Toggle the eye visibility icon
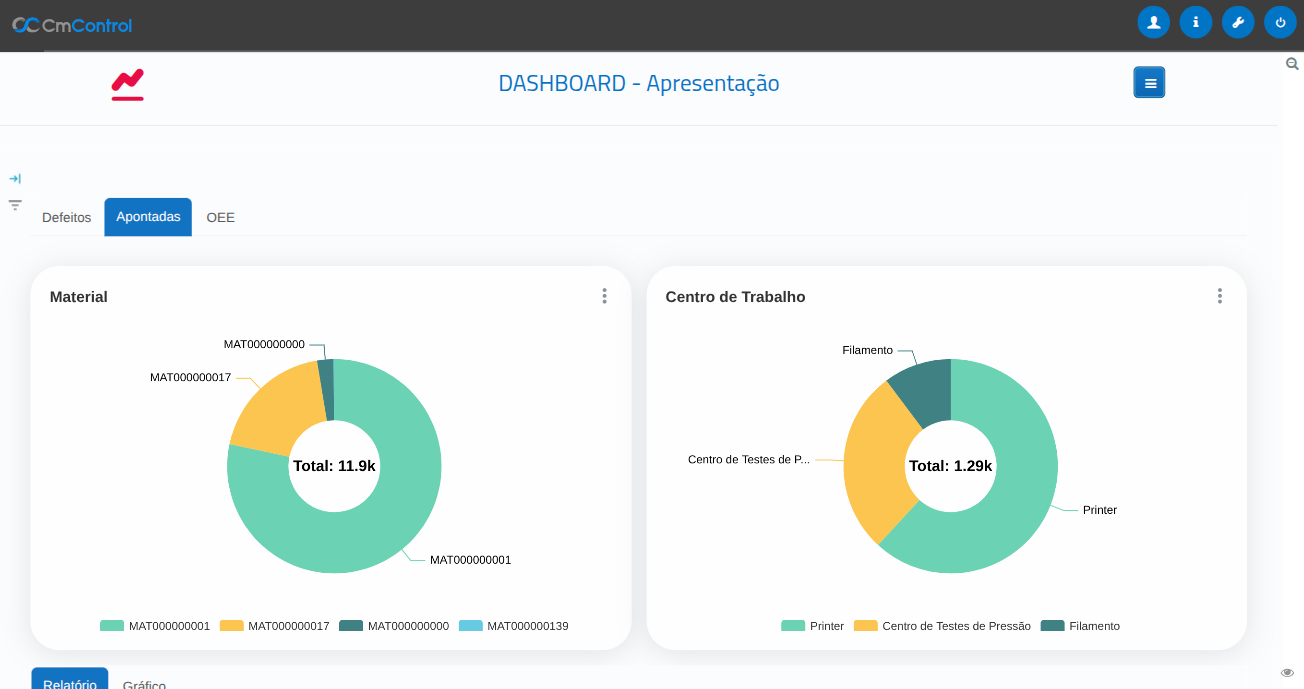The height and width of the screenshot is (689, 1304). point(1287,672)
